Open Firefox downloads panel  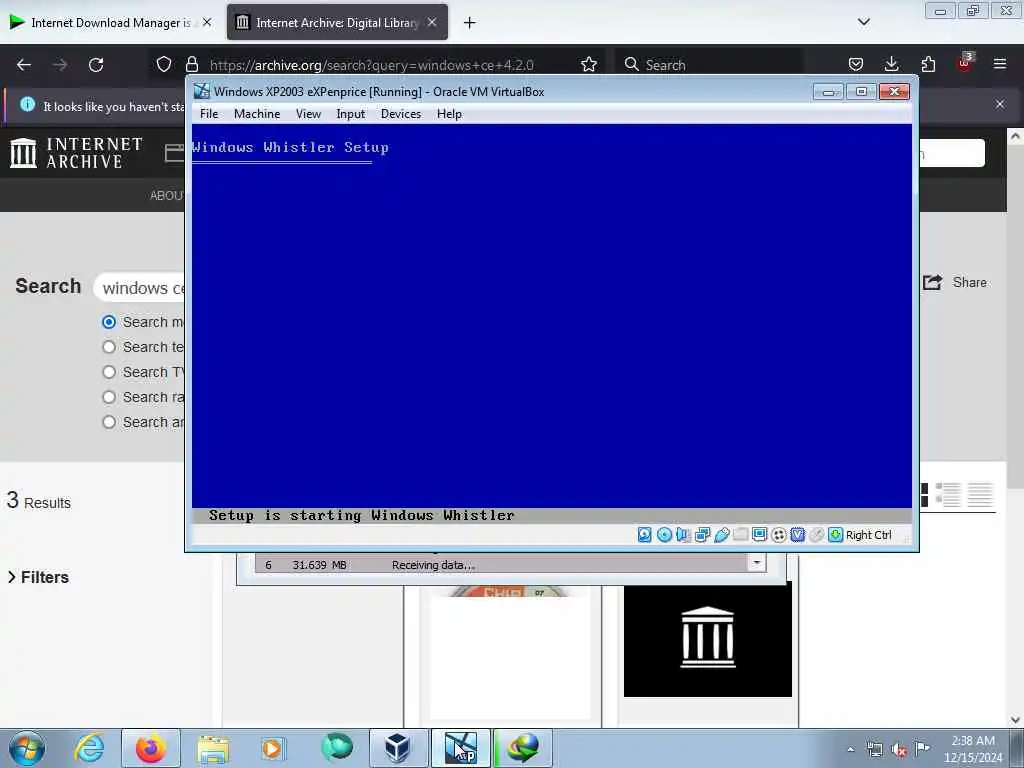point(891,64)
